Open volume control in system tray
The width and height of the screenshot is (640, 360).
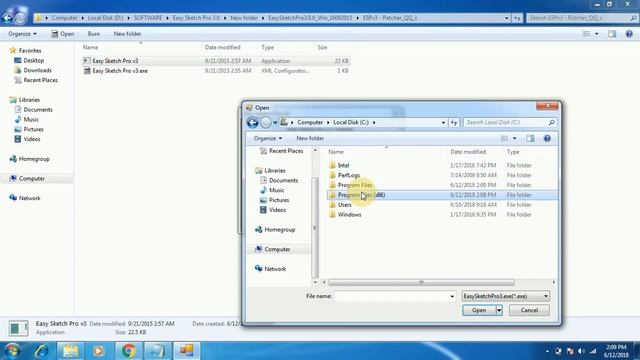click(x=581, y=351)
